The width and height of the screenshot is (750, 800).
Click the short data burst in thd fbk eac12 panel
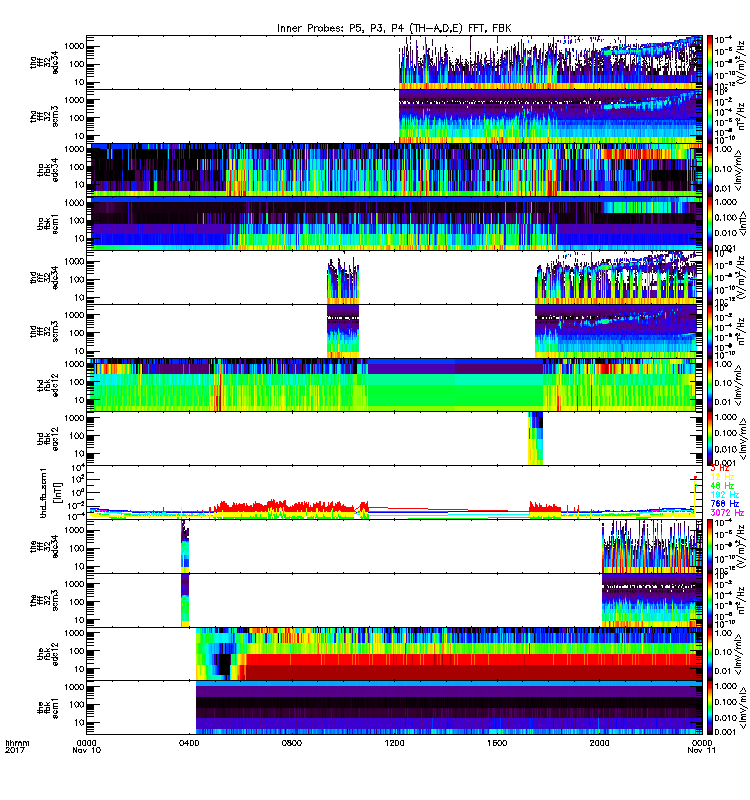[x=535, y=438]
